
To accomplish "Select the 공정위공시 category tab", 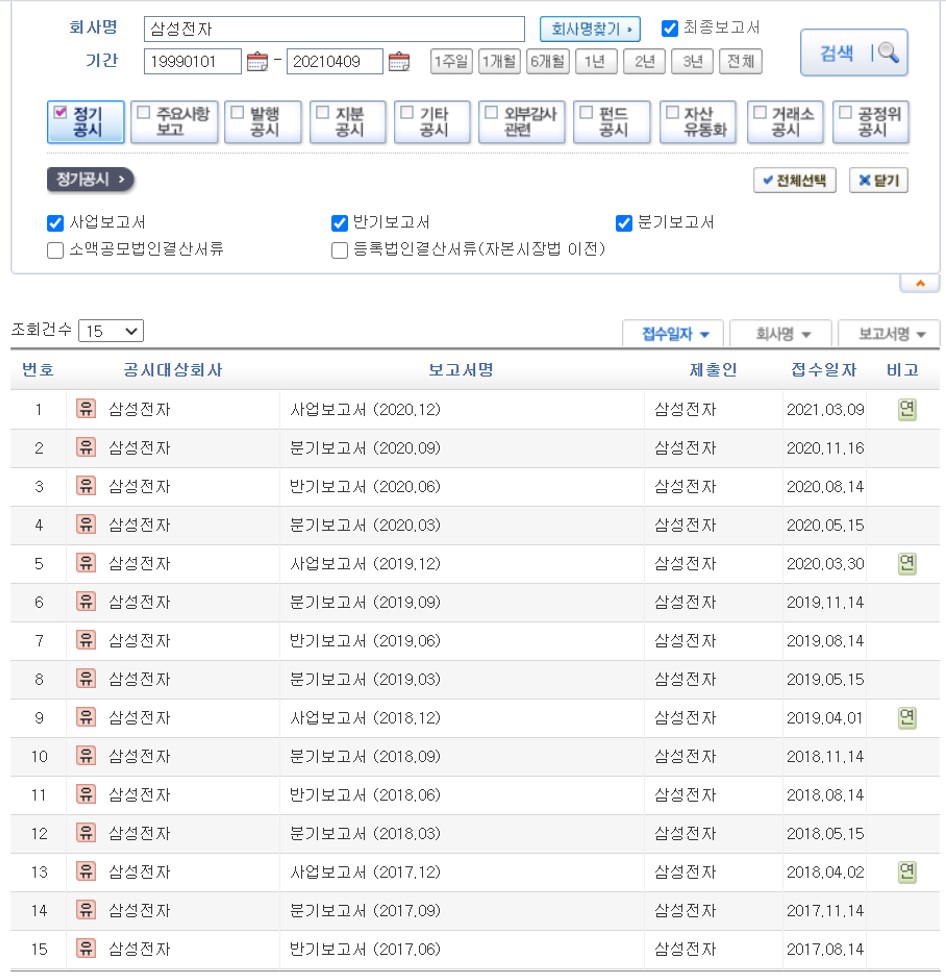I will (871, 122).
